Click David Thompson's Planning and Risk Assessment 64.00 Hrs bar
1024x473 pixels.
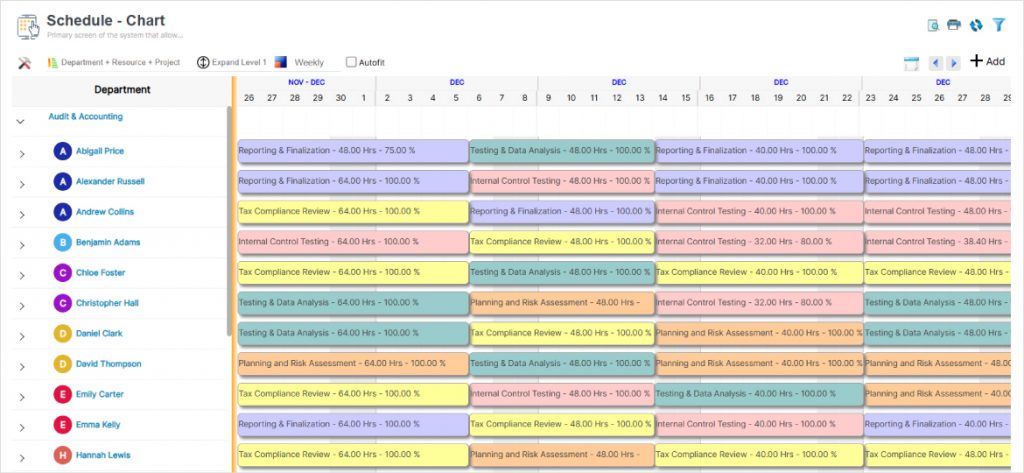point(352,364)
